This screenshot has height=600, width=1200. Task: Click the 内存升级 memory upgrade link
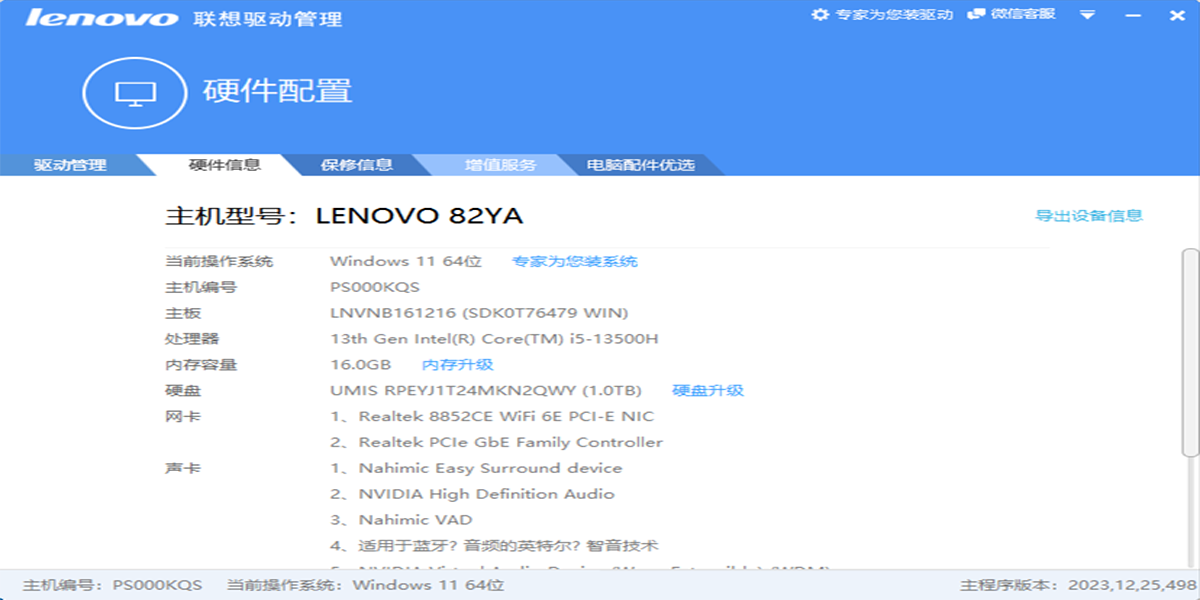tap(458, 365)
